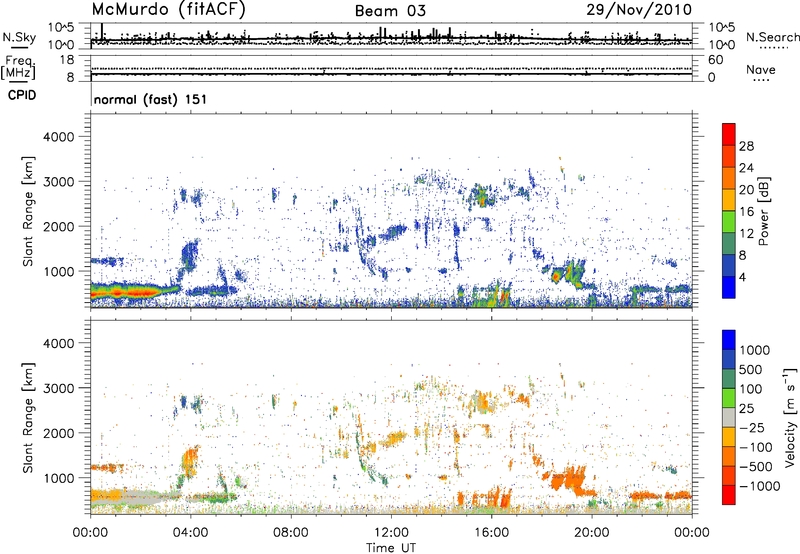Click the 'Velocity [m s⁻¹]' color bar label
800x554 pixels.
[x=790, y=417]
